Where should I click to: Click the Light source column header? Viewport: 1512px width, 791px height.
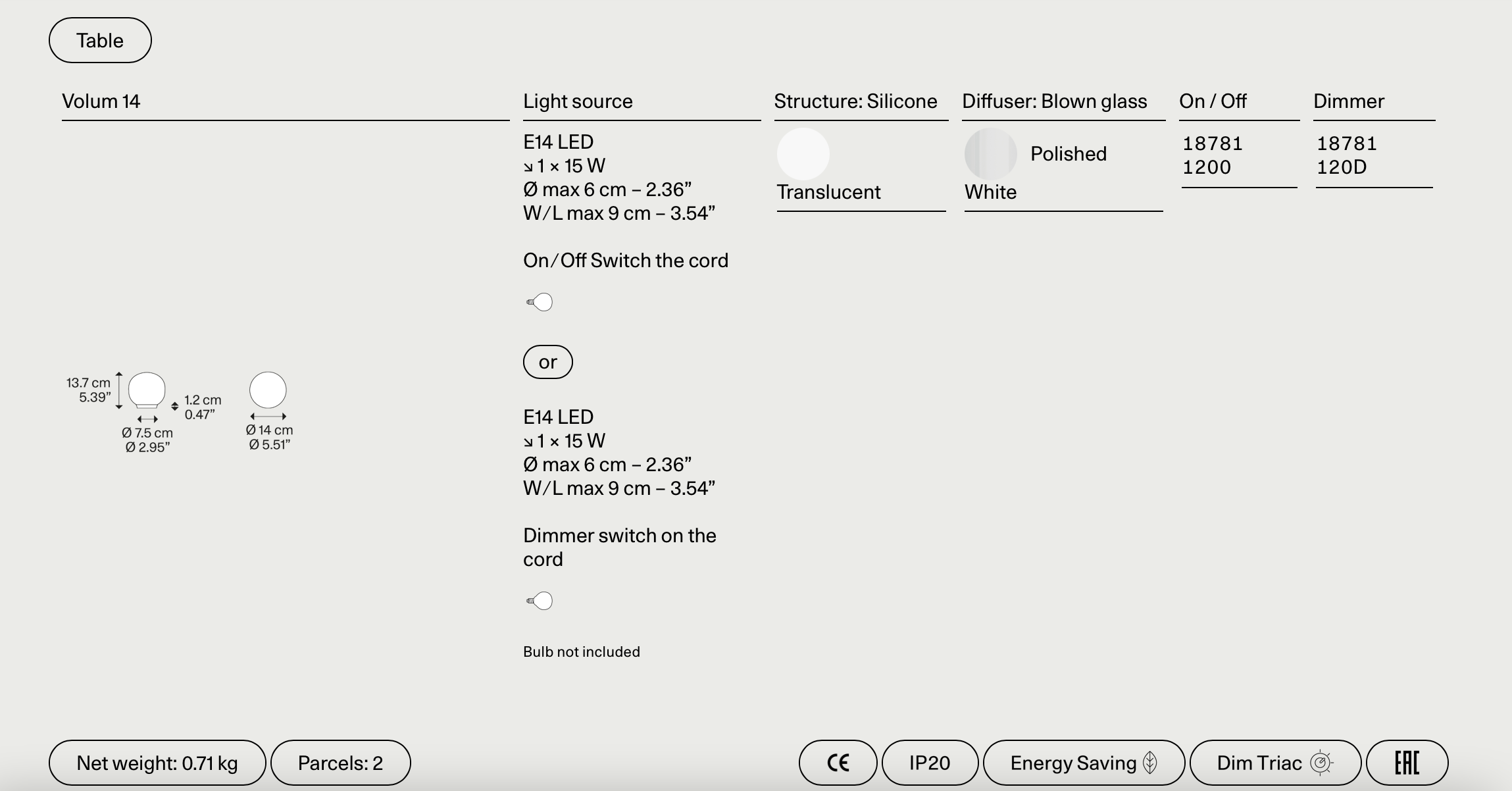pyautogui.click(x=578, y=101)
